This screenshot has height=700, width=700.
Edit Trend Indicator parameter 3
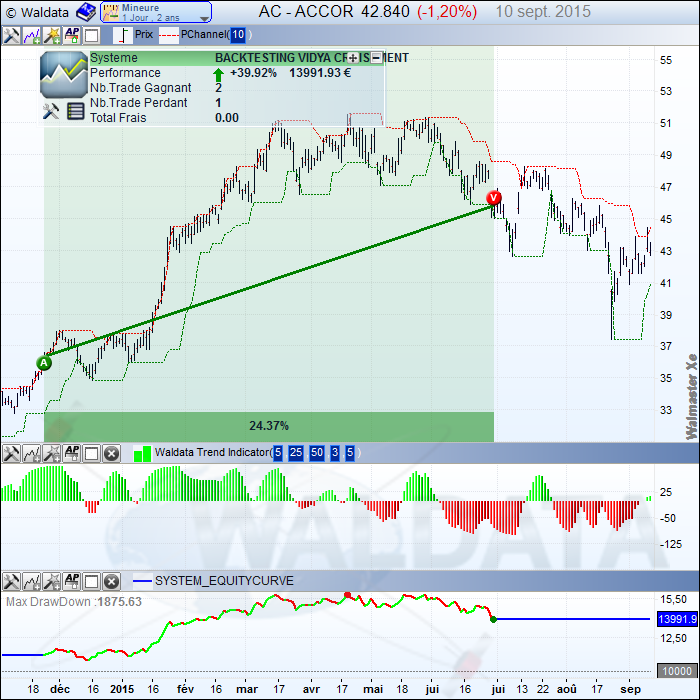[x=335, y=453]
